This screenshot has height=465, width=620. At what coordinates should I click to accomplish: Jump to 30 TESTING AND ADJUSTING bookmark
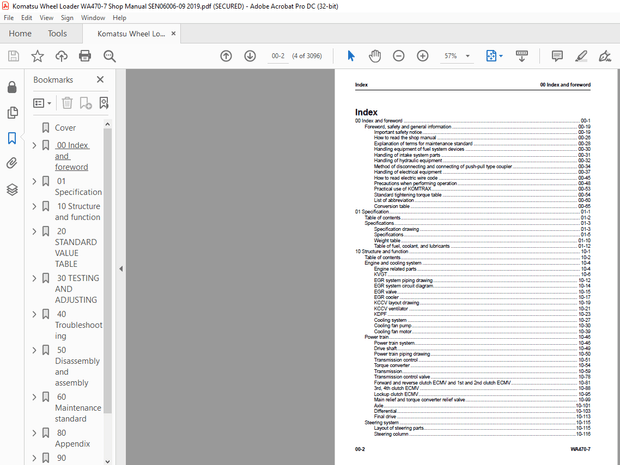point(77,289)
